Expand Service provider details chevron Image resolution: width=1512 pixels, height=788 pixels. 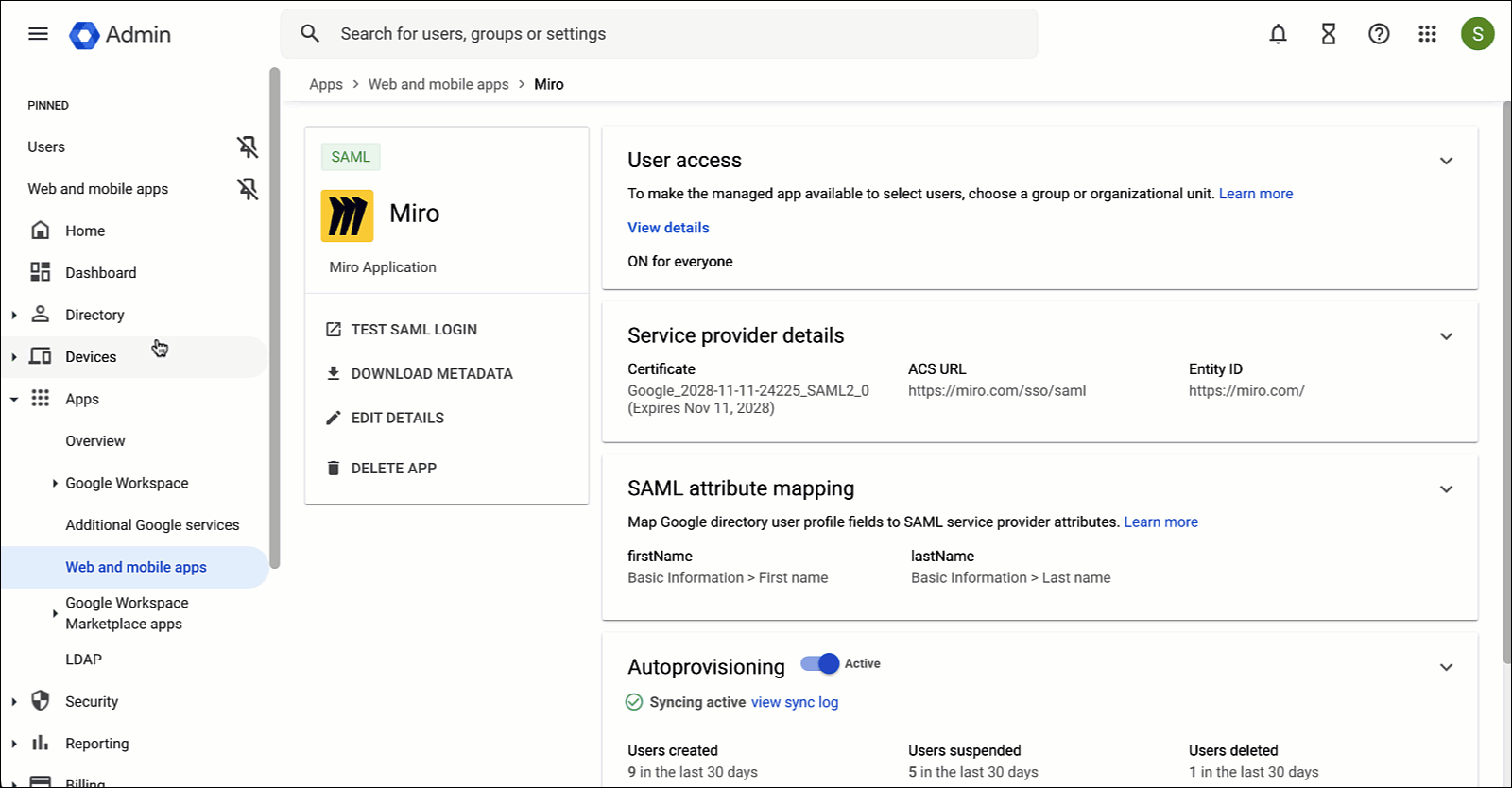pos(1446,336)
